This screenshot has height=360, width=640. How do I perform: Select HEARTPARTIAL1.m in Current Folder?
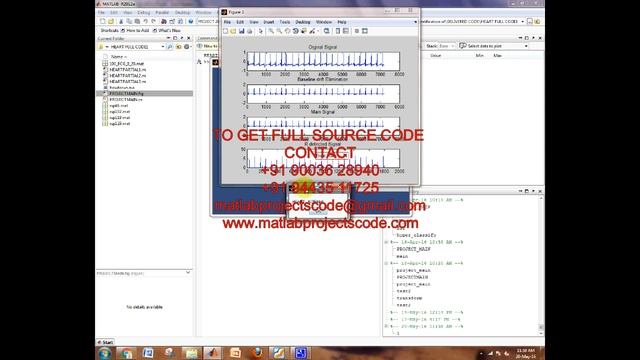[128, 70]
